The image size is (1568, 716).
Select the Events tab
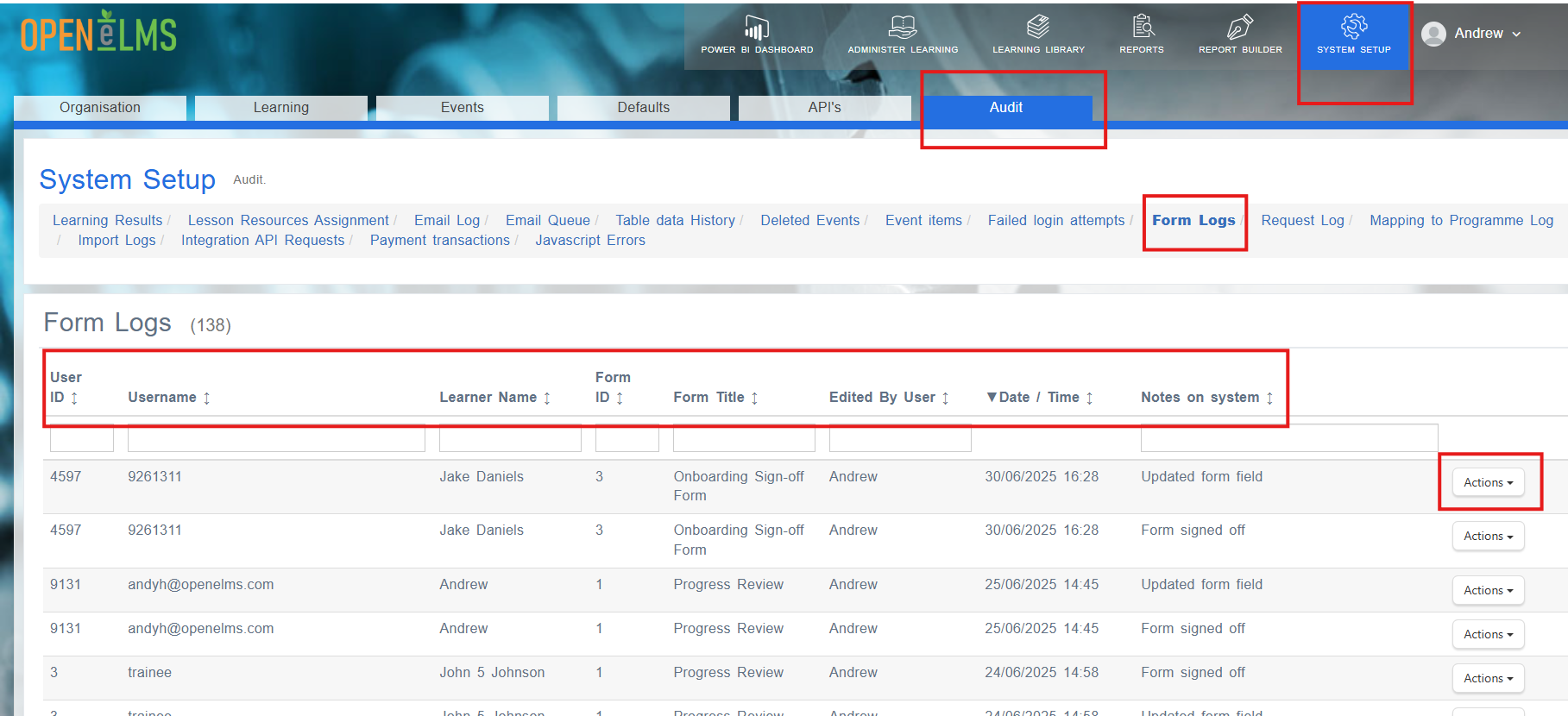(x=463, y=108)
